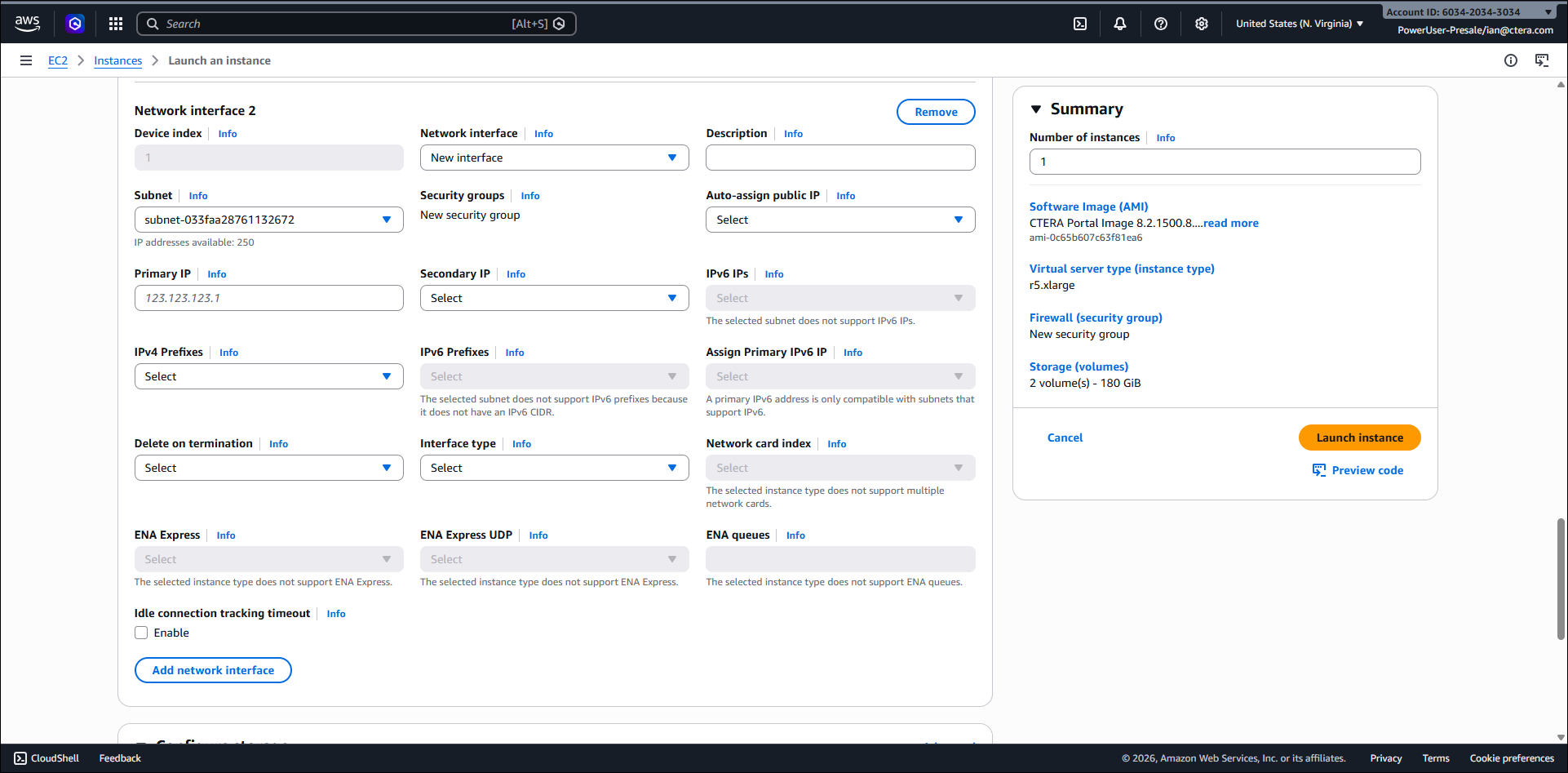
Task: Click Preview code link
Action: 1367,470
